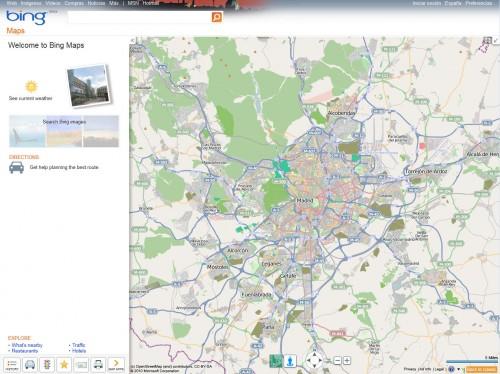Open the Videos tab in the top bar

53,3
